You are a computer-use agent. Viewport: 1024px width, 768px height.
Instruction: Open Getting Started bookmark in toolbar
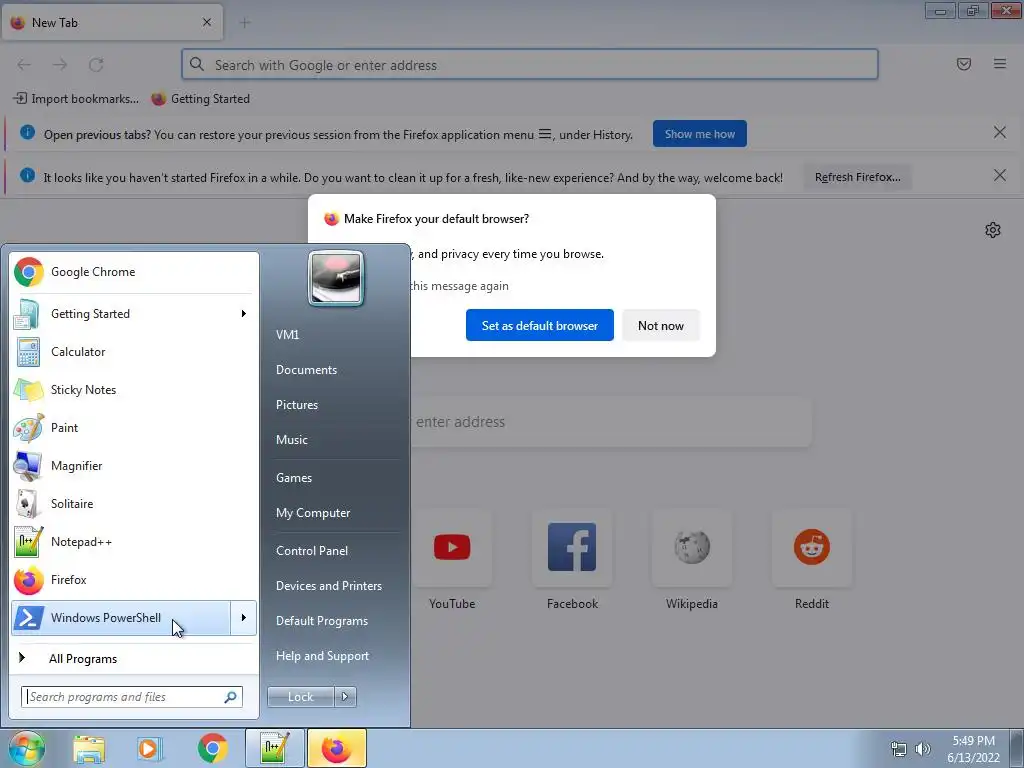(200, 99)
